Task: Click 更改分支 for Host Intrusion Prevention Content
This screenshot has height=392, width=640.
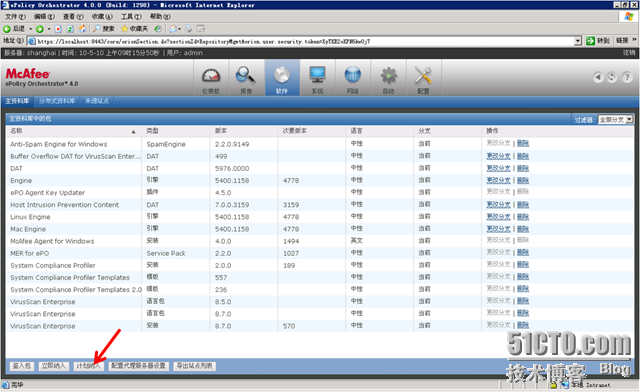Action: tap(498, 205)
